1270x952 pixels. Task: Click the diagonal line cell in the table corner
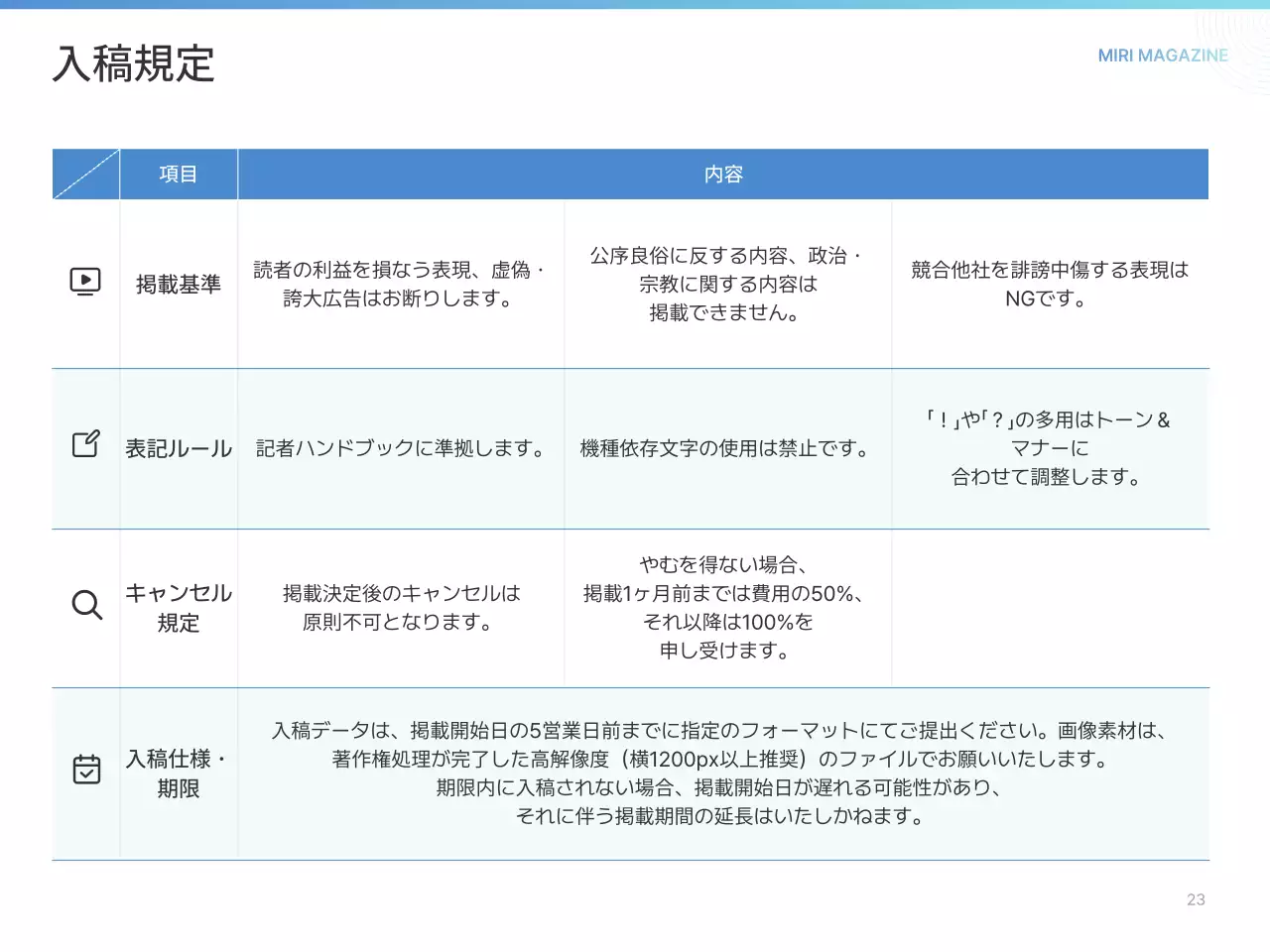85,174
